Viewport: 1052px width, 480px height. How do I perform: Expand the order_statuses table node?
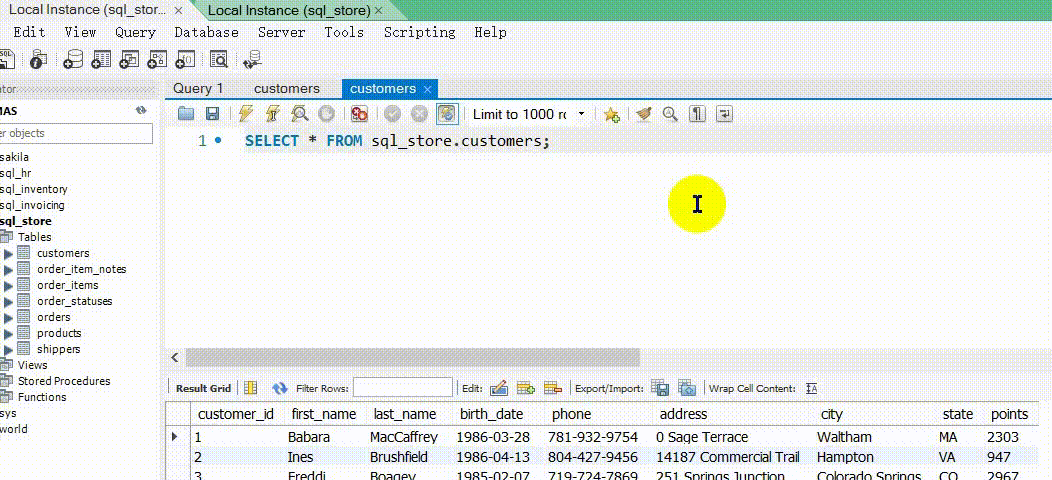[8, 301]
